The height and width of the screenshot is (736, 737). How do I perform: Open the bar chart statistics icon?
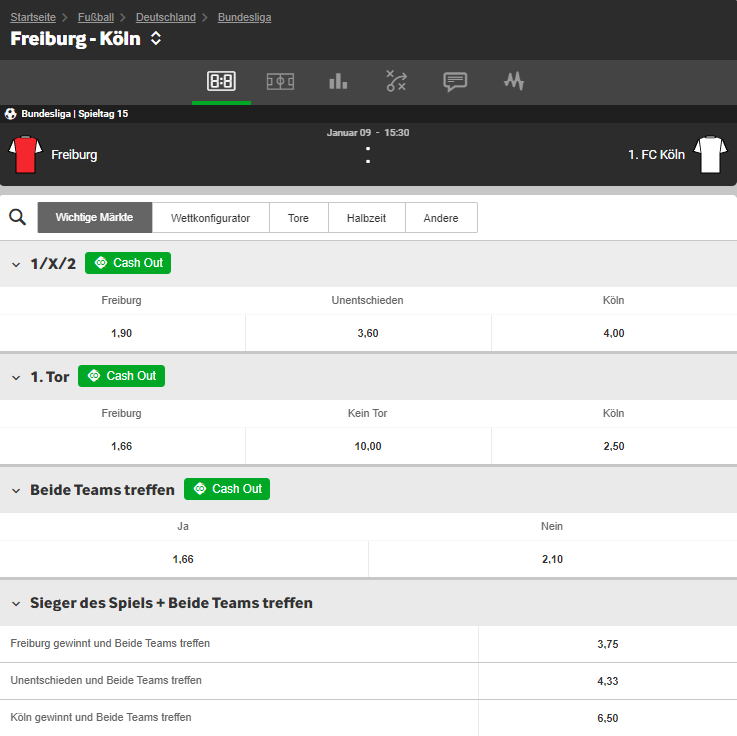[338, 81]
